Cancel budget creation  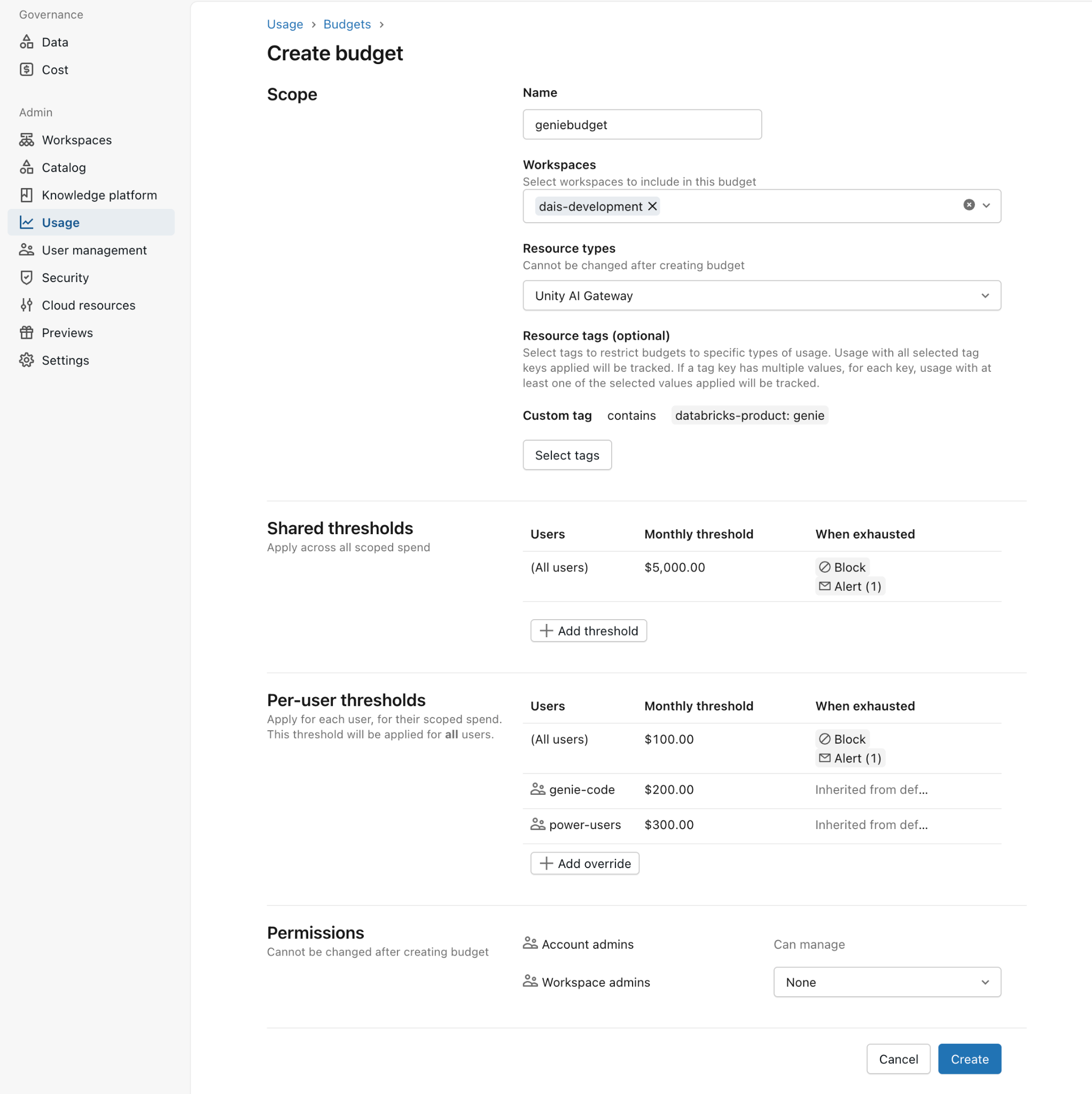[x=898, y=1059]
